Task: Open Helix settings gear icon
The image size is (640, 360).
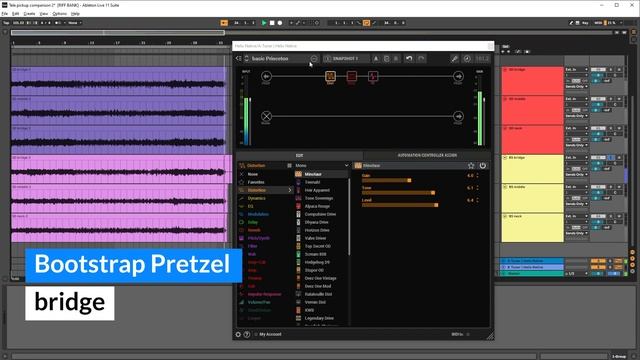Action: (x=238, y=334)
